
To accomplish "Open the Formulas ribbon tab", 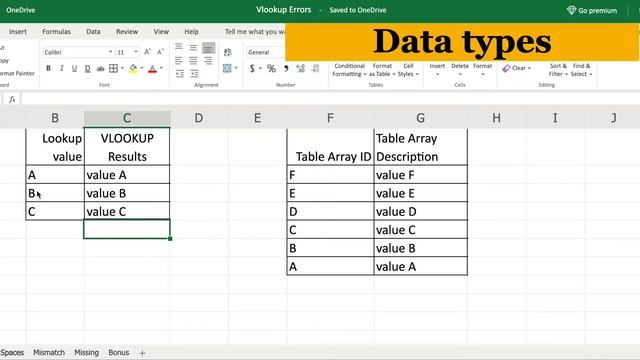I will pos(56,31).
